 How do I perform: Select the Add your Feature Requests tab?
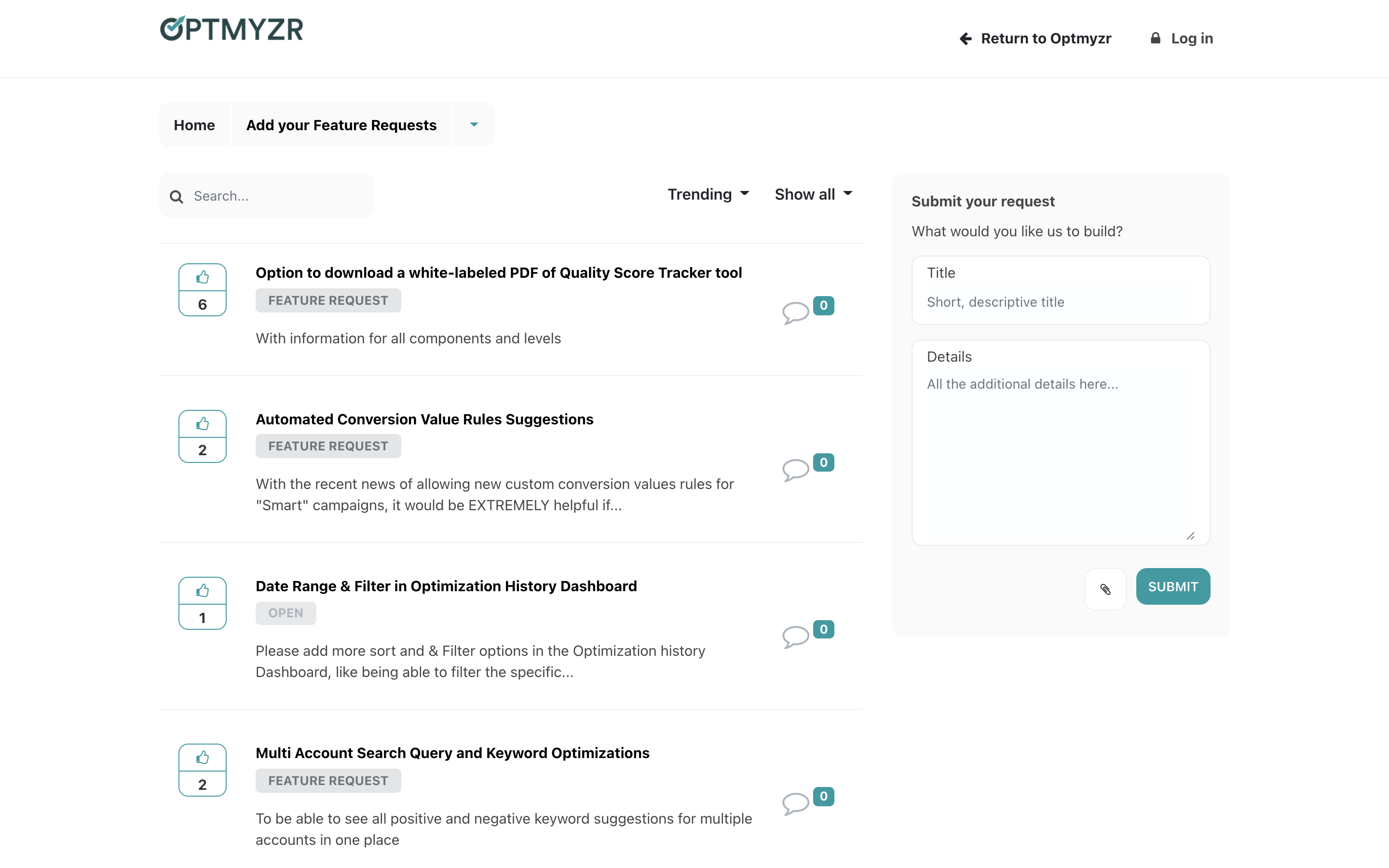point(341,124)
